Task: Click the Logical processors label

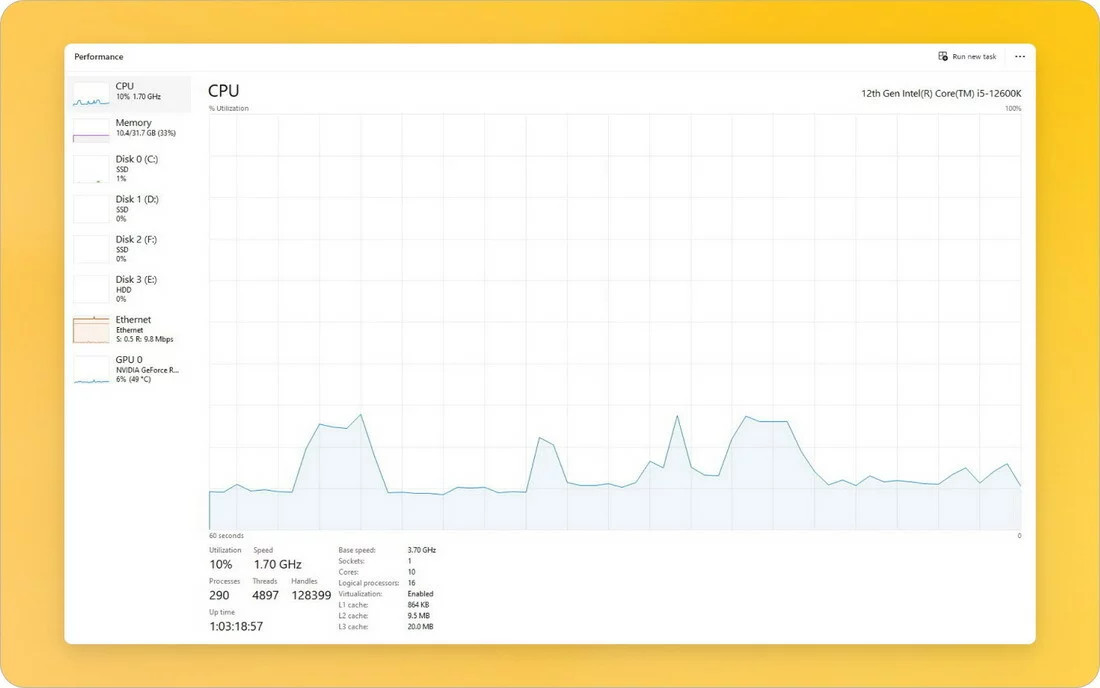Action: point(368,583)
